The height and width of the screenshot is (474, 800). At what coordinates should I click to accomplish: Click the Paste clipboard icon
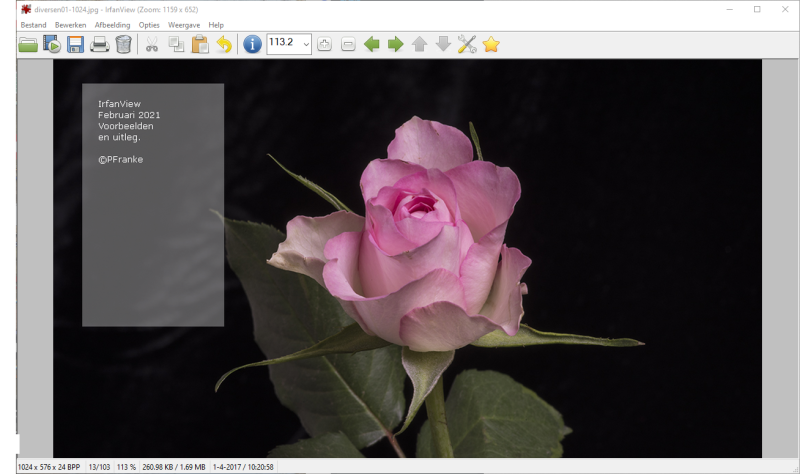[200, 44]
